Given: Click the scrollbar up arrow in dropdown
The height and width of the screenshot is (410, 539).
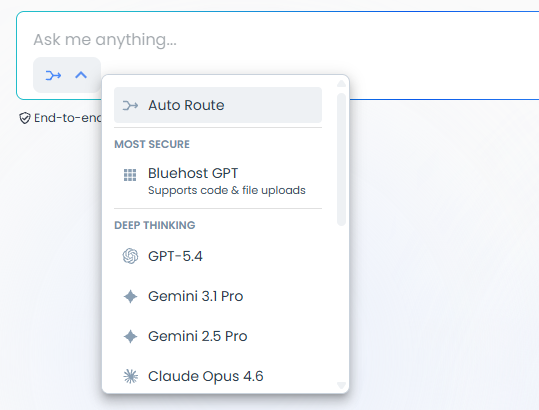Looking at the screenshot, I should click(x=341, y=84).
